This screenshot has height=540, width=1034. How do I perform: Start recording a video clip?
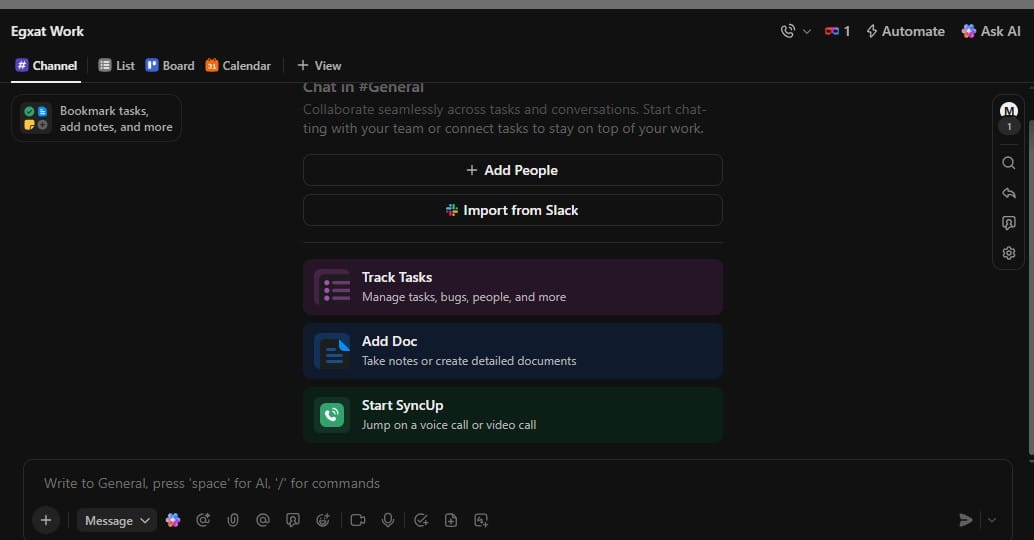pos(358,520)
